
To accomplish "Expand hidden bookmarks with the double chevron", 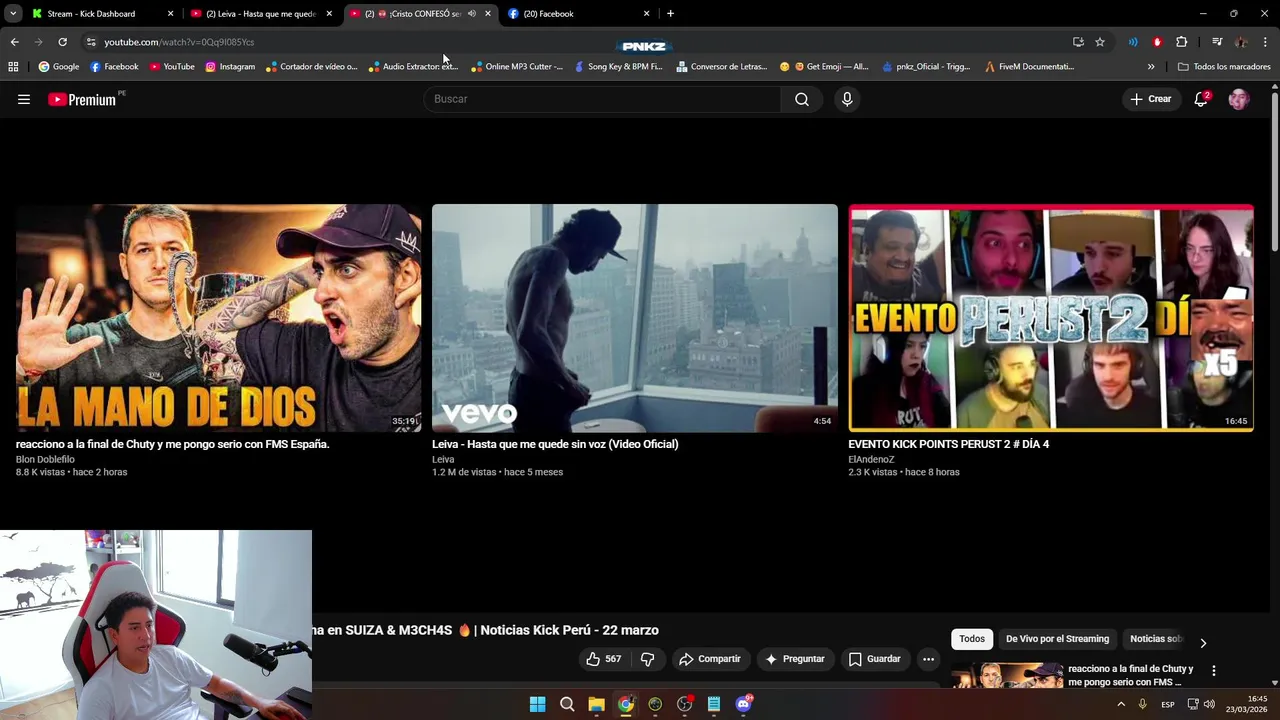I will [1151, 67].
